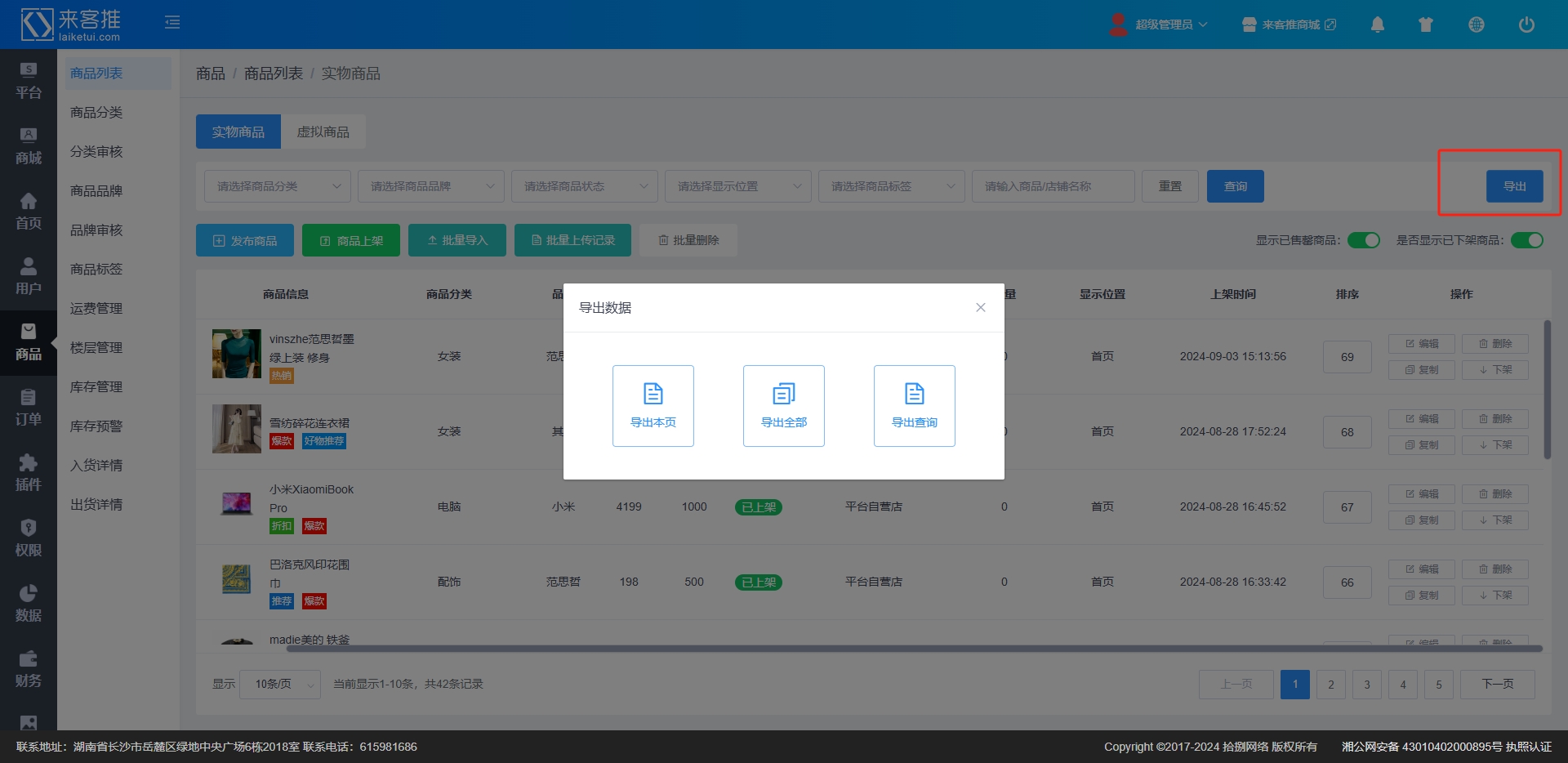Toggle 是否显示已下架商品 switch
1568x763 pixels.
1526,240
